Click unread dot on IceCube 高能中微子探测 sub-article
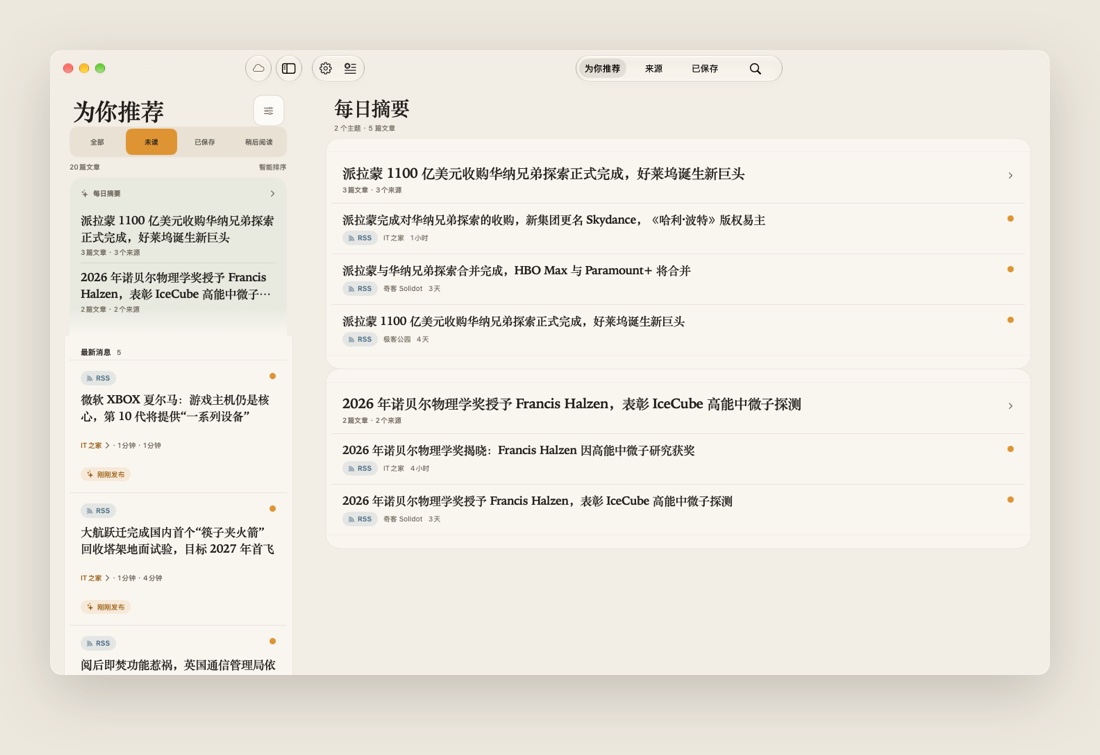The width and height of the screenshot is (1100, 755). 1010,499
